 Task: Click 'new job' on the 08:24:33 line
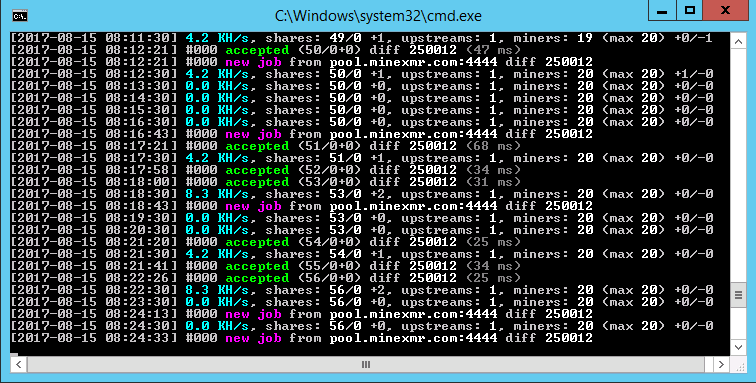tap(253, 338)
